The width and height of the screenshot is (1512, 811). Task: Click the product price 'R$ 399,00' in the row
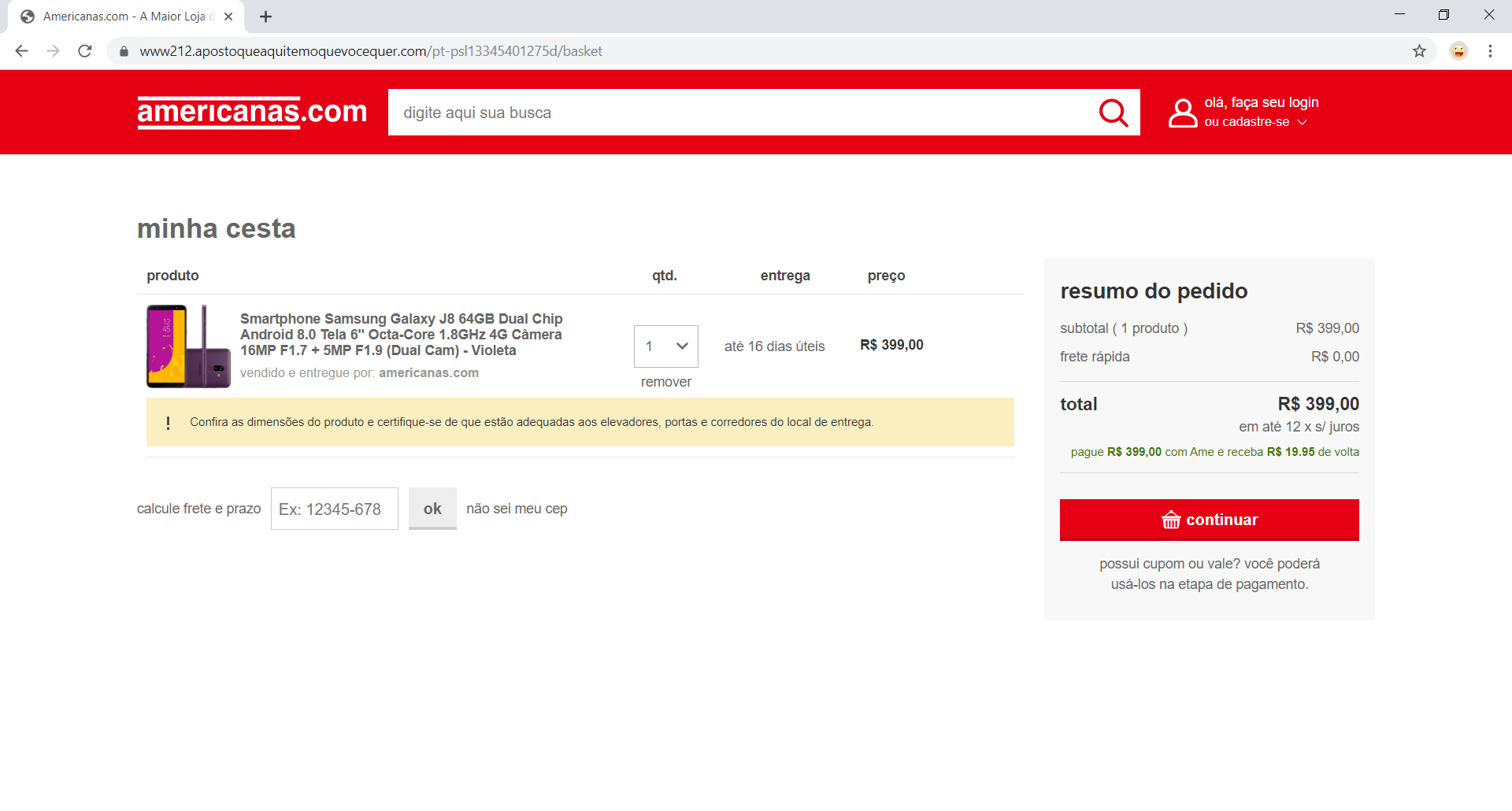891,345
